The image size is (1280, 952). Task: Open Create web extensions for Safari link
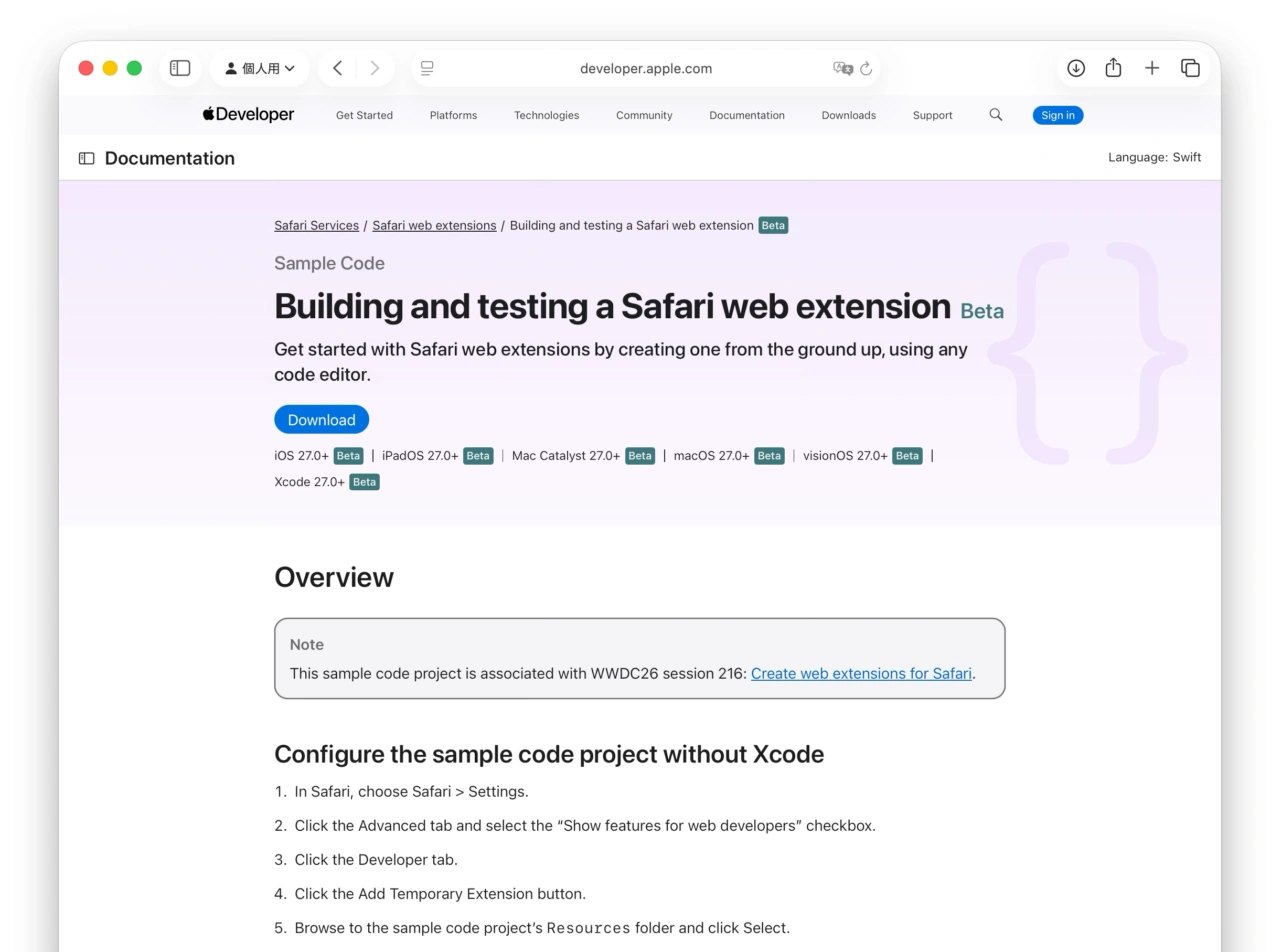(861, 673)
